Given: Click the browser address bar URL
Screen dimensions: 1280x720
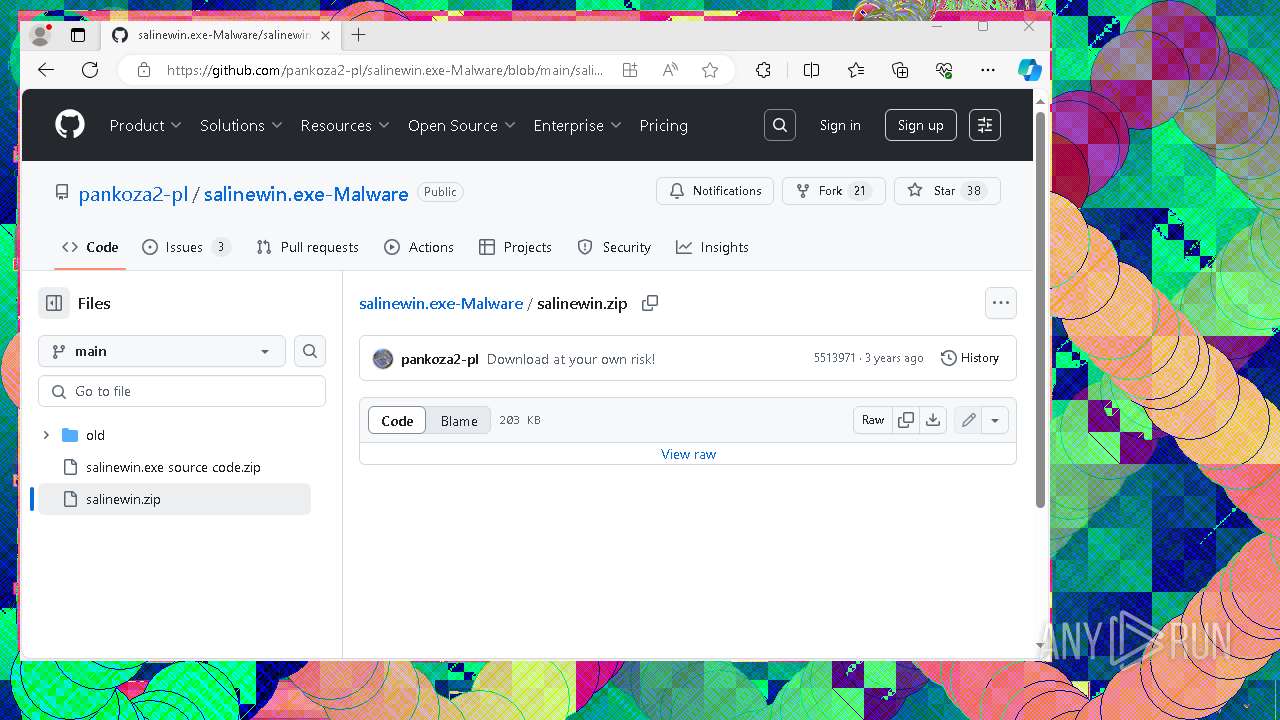Looking at the screenshot, I should click(385, 70).
